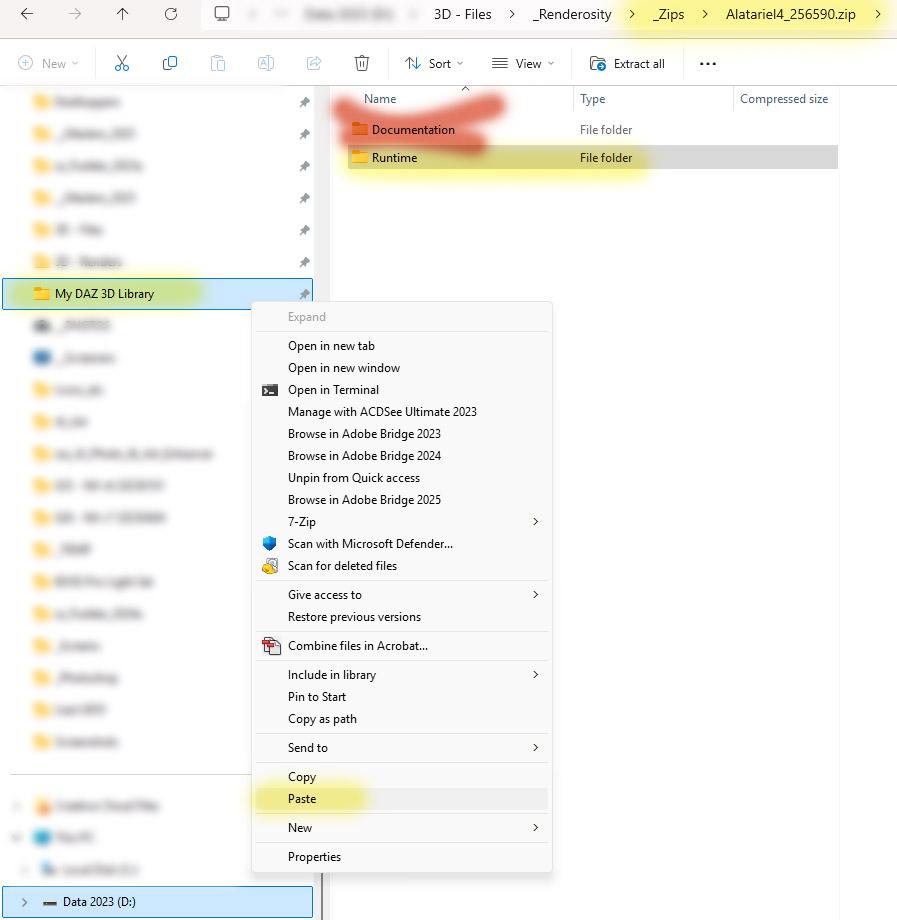897x920 pixels.
Task: Open the See more ellipsis menu
Action: point(708,63)
